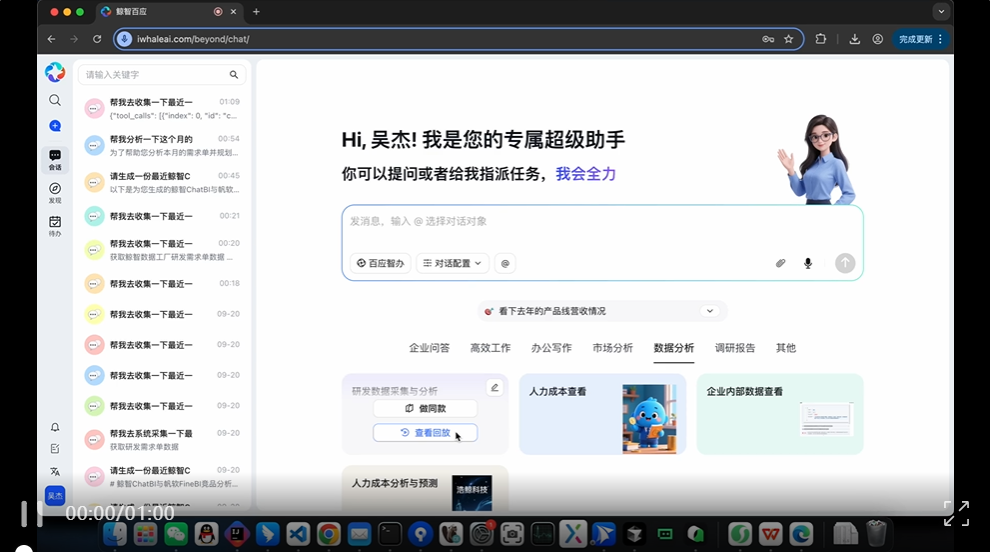
Task: Edit the 研发数据采集与分析 card with pencil icon
Action: [x=494, y=388]
